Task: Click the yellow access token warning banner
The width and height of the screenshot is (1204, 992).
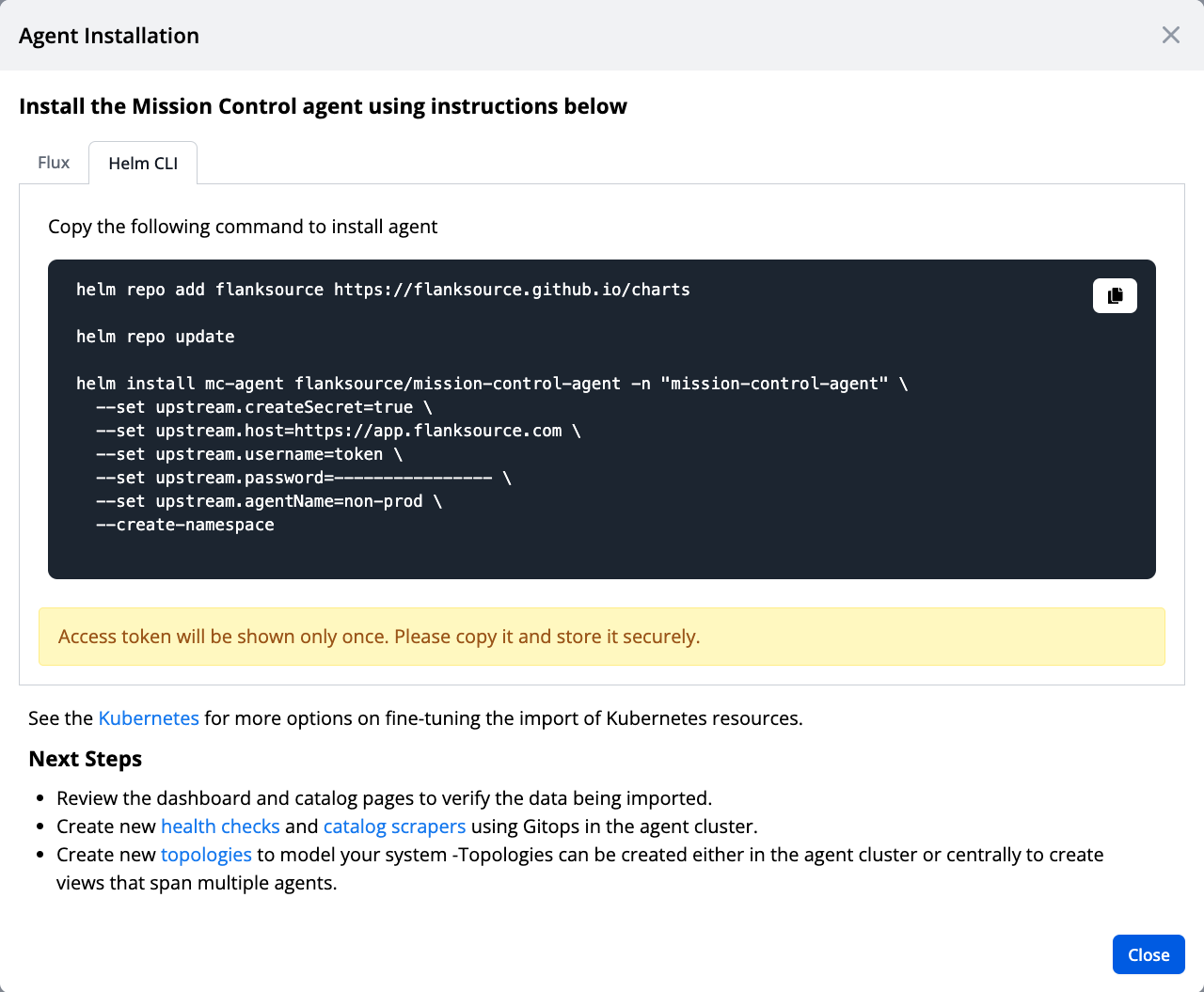Action: click(601, 637)
